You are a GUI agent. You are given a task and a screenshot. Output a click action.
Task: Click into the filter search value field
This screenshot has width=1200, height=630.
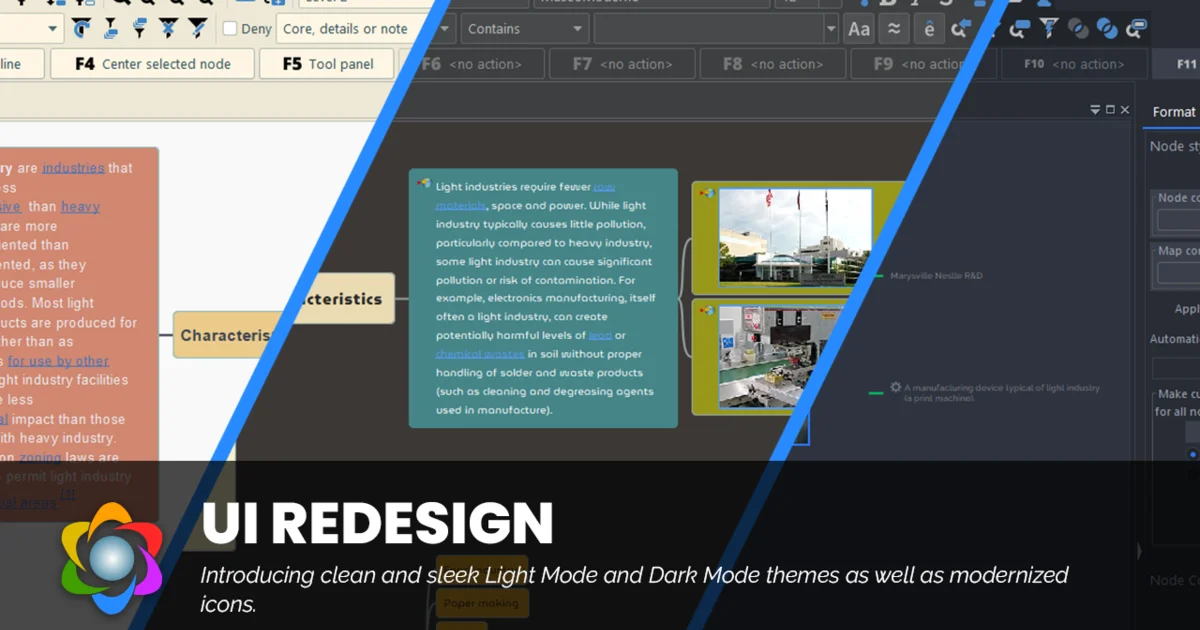[709, 29]
